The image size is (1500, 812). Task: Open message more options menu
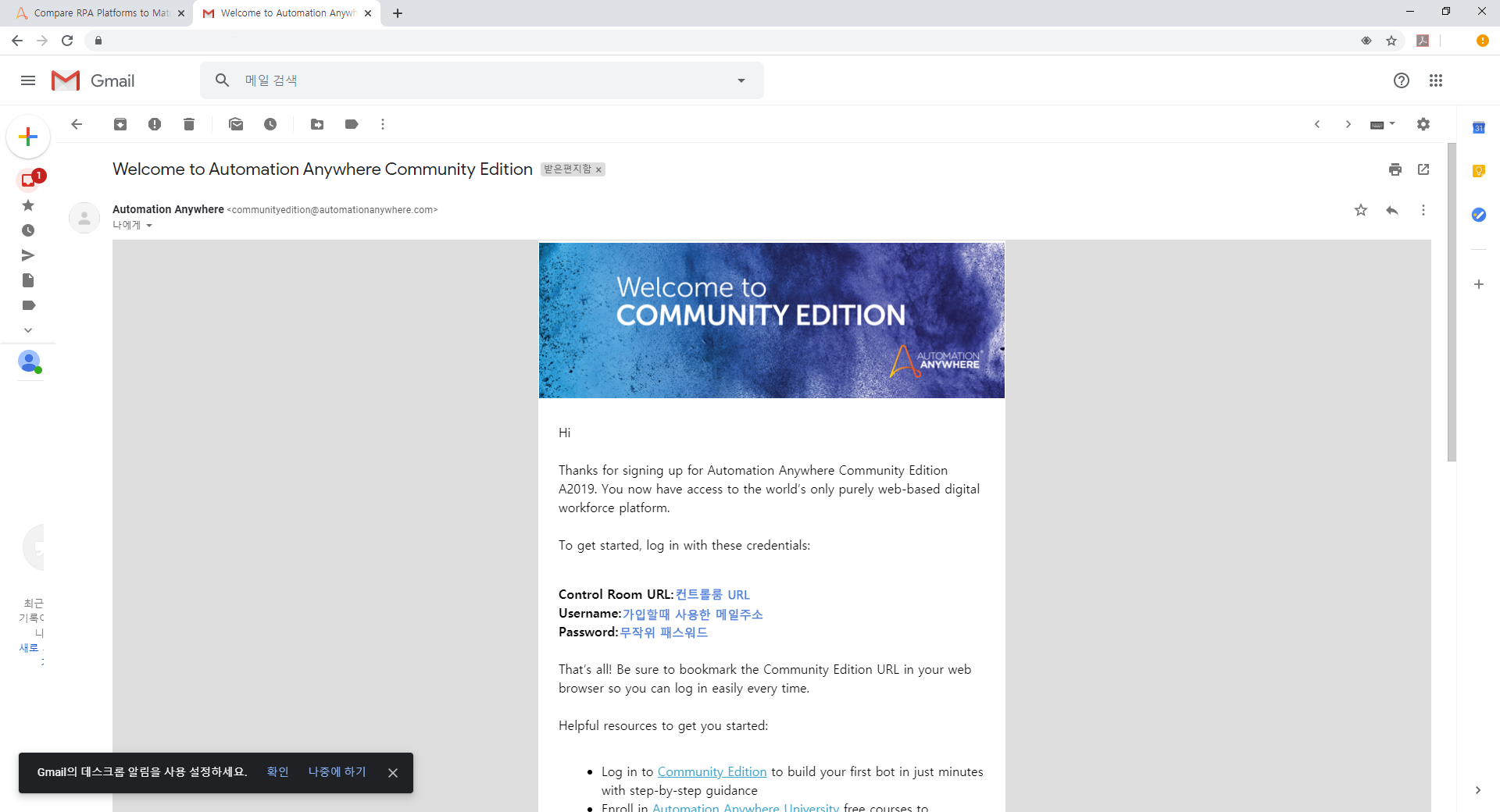pyautogui.click(x=1423, y=210)
